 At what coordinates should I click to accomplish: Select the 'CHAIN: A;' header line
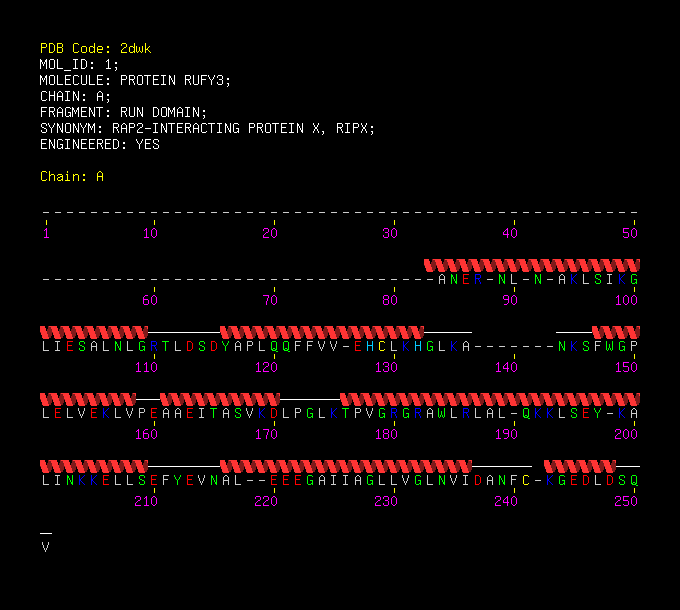point(75,96)
